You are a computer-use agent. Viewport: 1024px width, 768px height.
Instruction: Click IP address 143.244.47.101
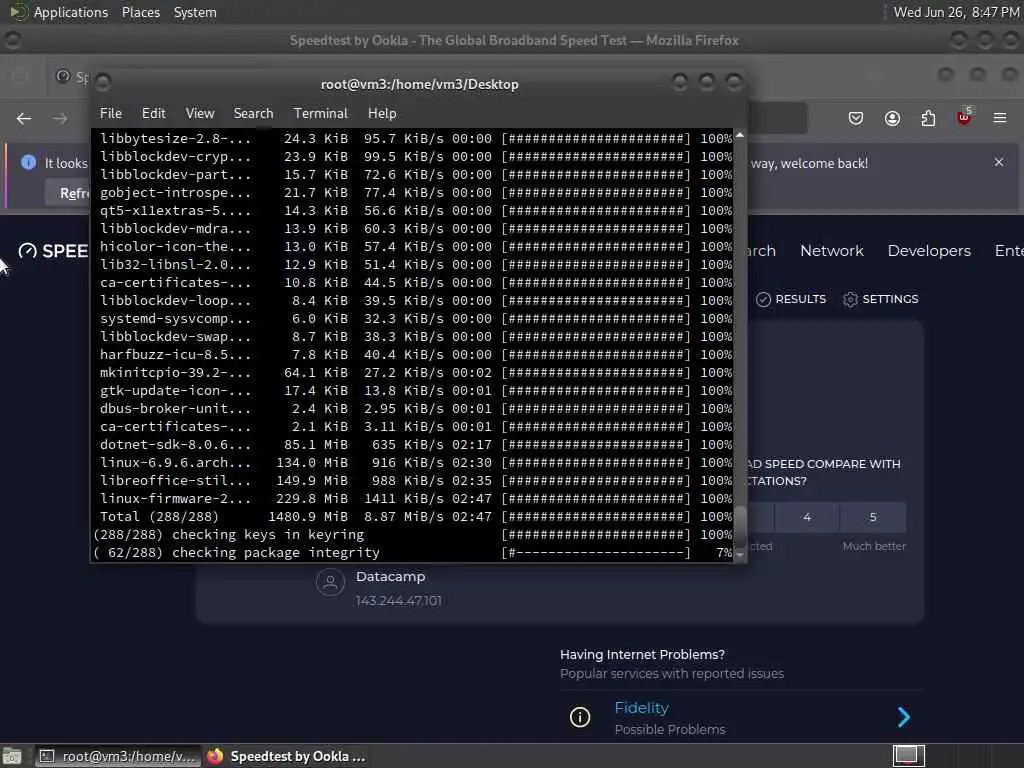coord(398,601)
